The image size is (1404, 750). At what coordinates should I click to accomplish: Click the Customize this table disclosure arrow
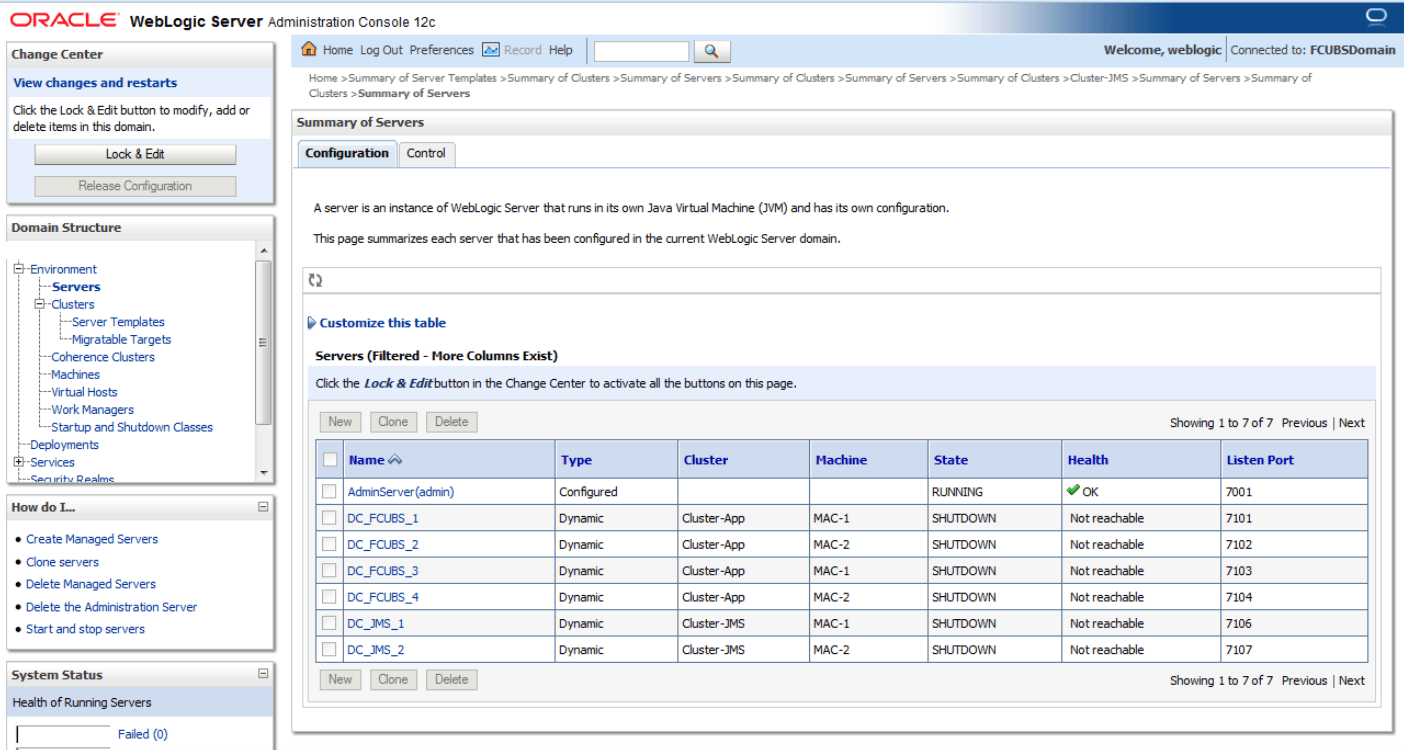tap(311, 322)
